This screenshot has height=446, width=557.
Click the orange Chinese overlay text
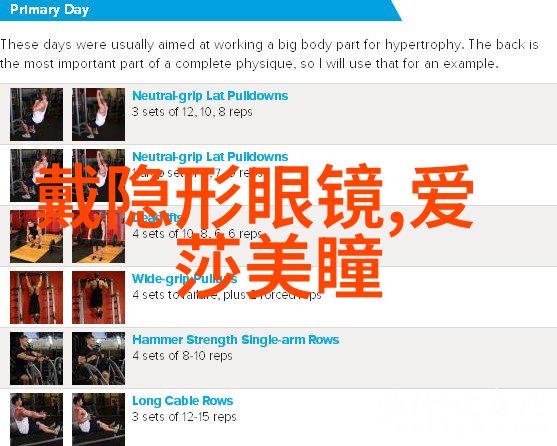click(x=255, y=231)
